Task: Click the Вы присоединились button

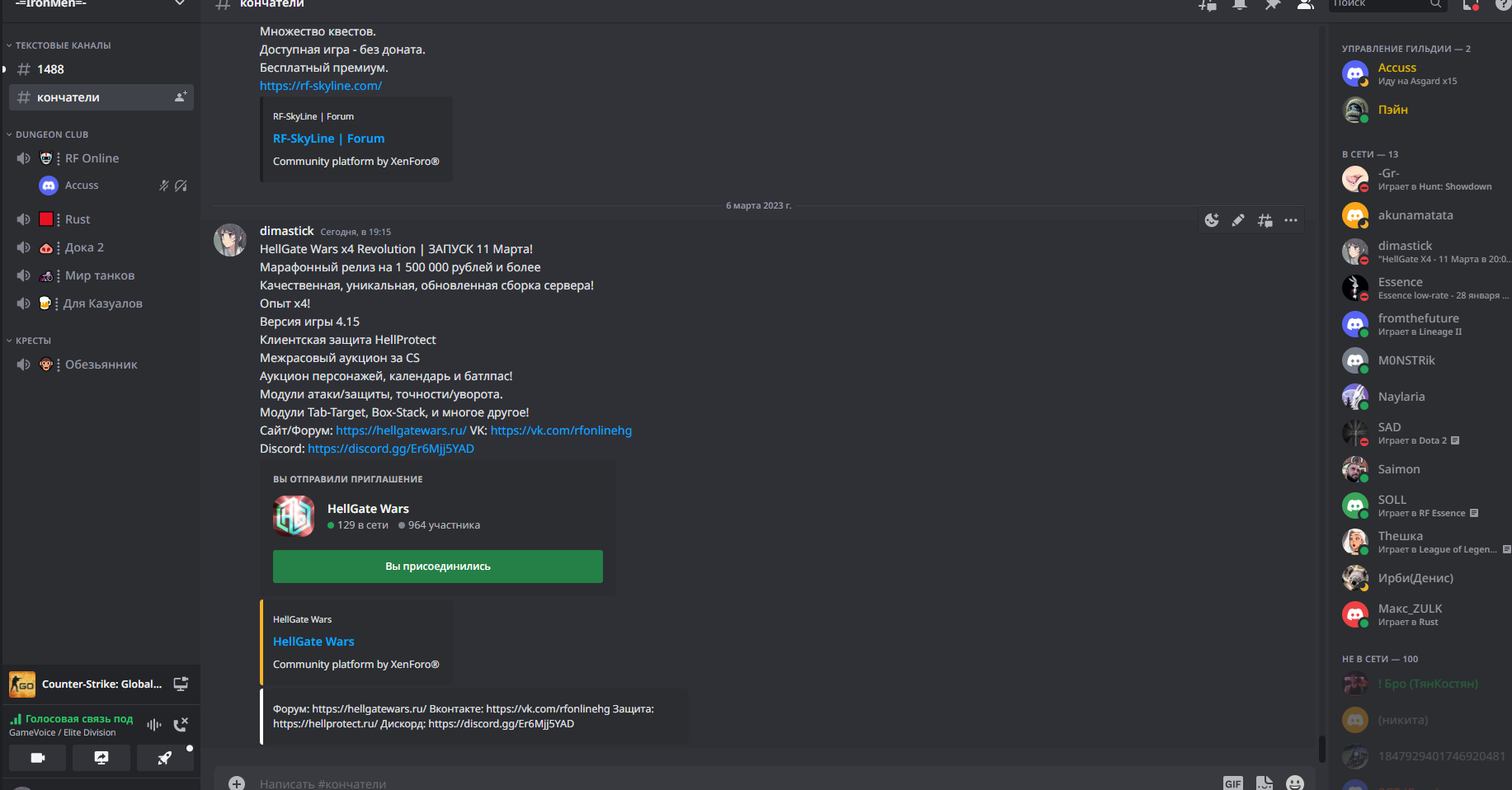Action: pyautogui.click(x=438, y=567)
